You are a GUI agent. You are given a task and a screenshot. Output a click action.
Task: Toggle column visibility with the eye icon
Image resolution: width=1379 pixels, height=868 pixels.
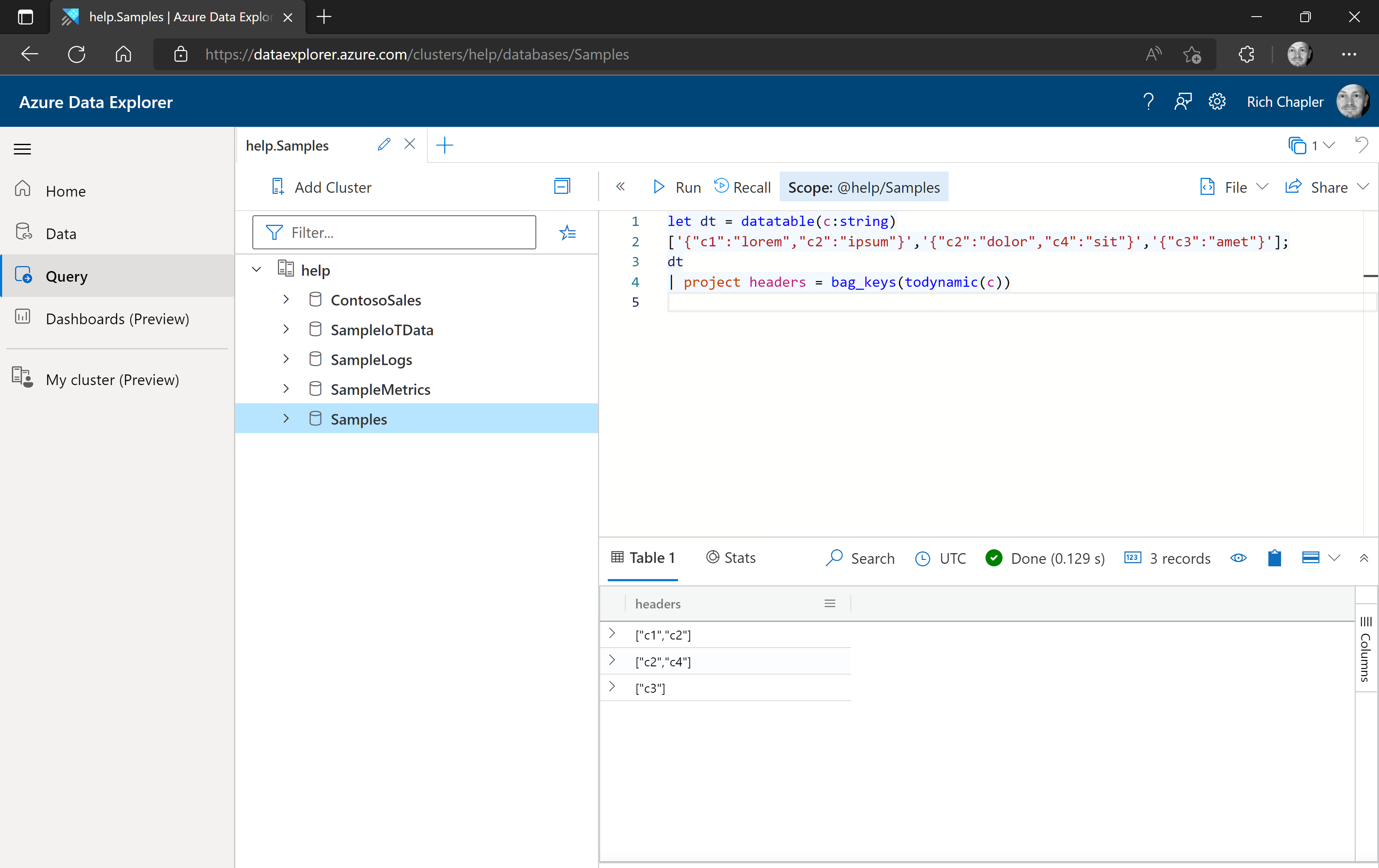click(x=1239, y=558)
